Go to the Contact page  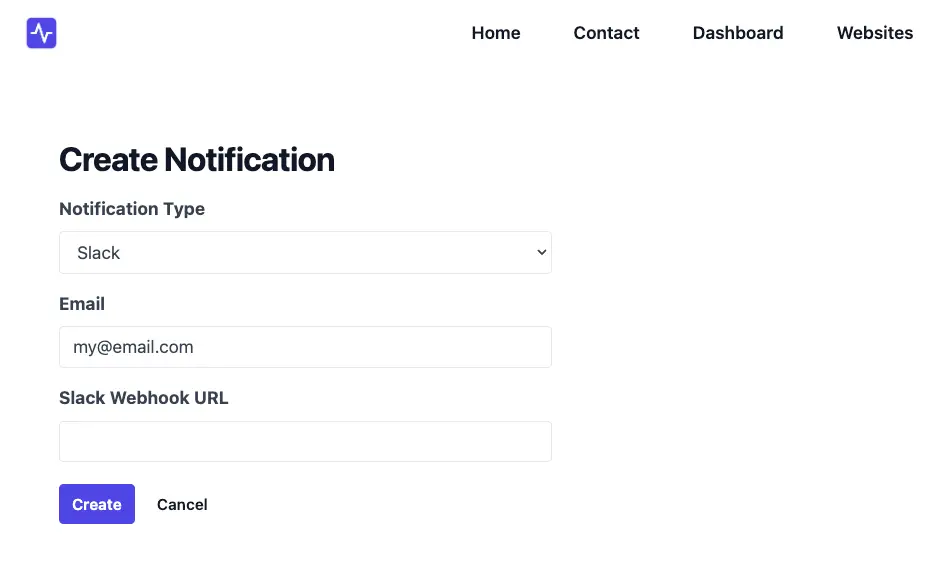tap(606, 33)
